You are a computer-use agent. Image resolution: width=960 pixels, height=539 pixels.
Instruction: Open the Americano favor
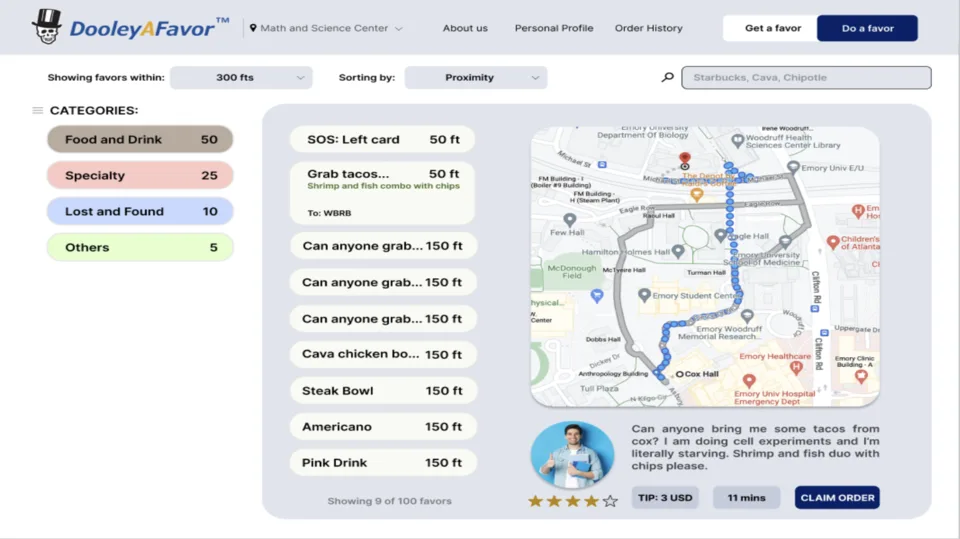point(383,427)
